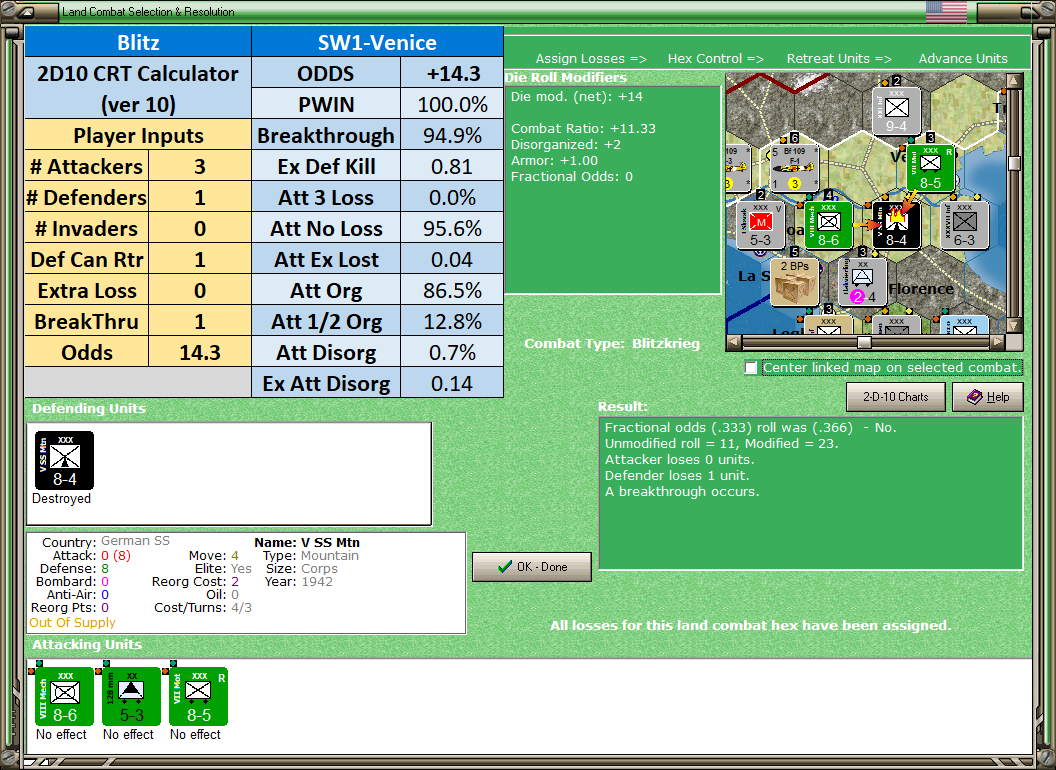1056x770 pixels.
Task: Click the Combat Ratio: +11.33 line
Action: 583,128
